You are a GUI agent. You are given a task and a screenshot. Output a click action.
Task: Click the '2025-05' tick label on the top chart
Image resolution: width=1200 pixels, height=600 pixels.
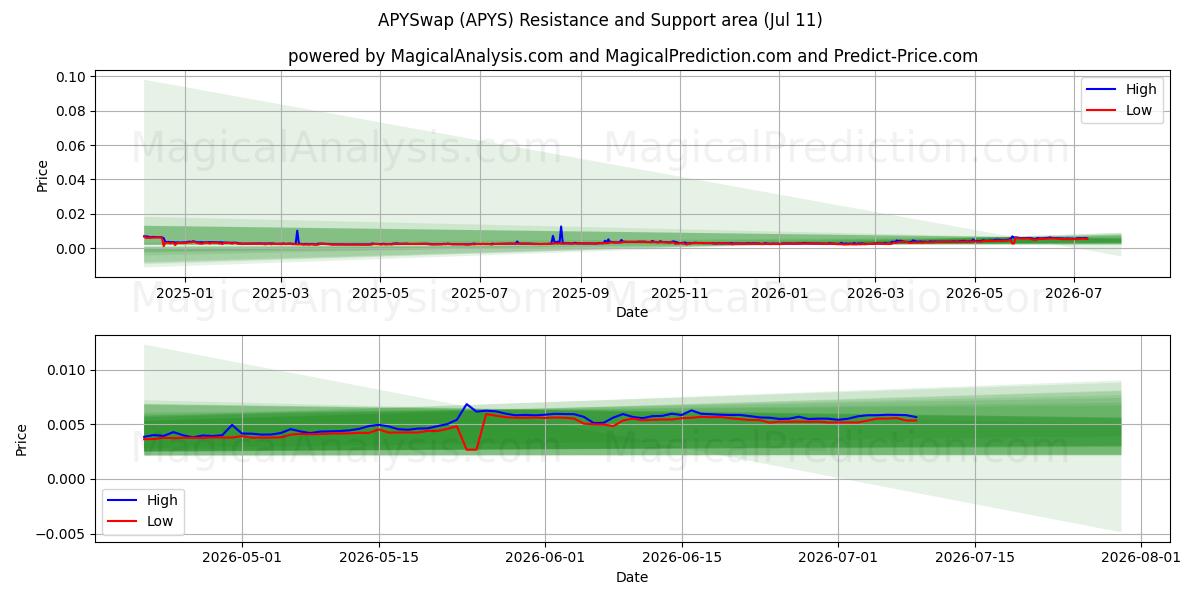click(380, 293)
